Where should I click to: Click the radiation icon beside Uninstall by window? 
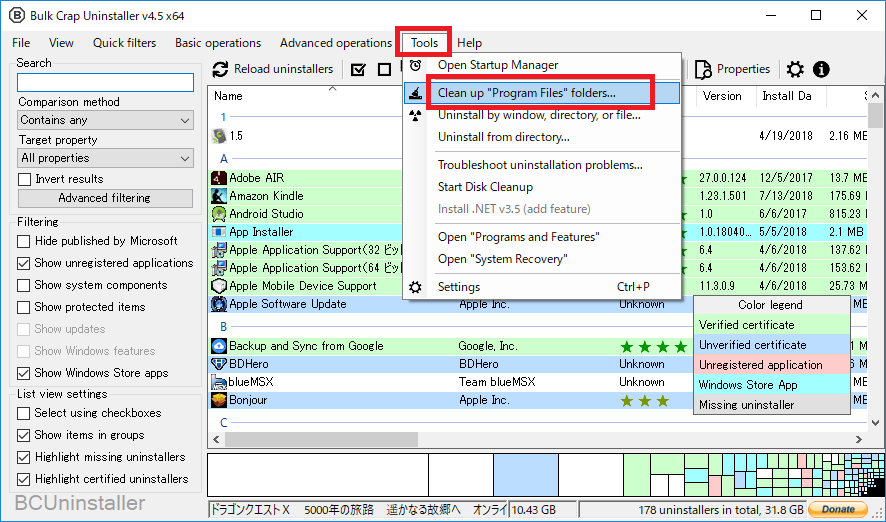pos(415,116)
